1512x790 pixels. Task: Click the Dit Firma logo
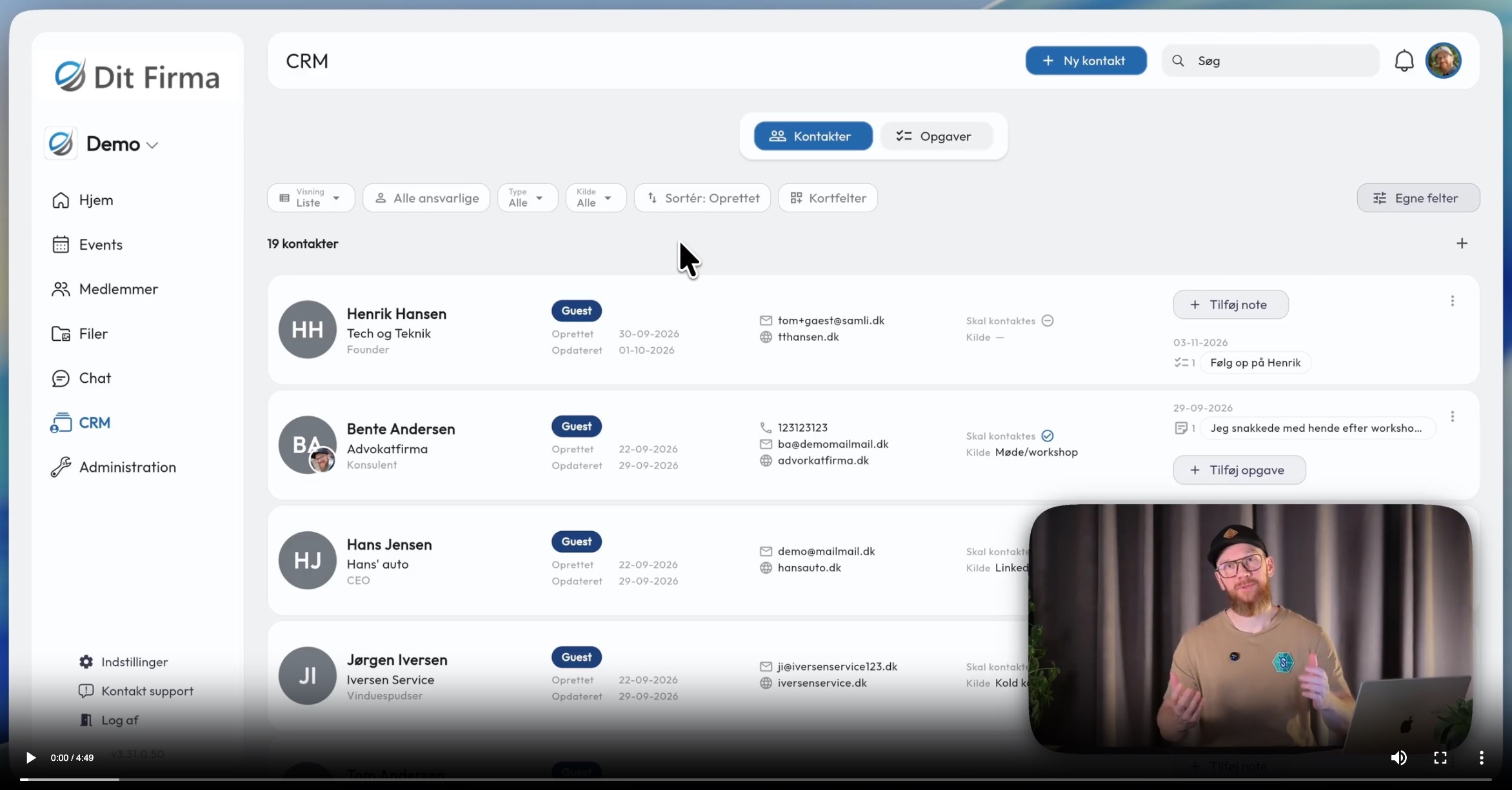[x=137, y=76]
